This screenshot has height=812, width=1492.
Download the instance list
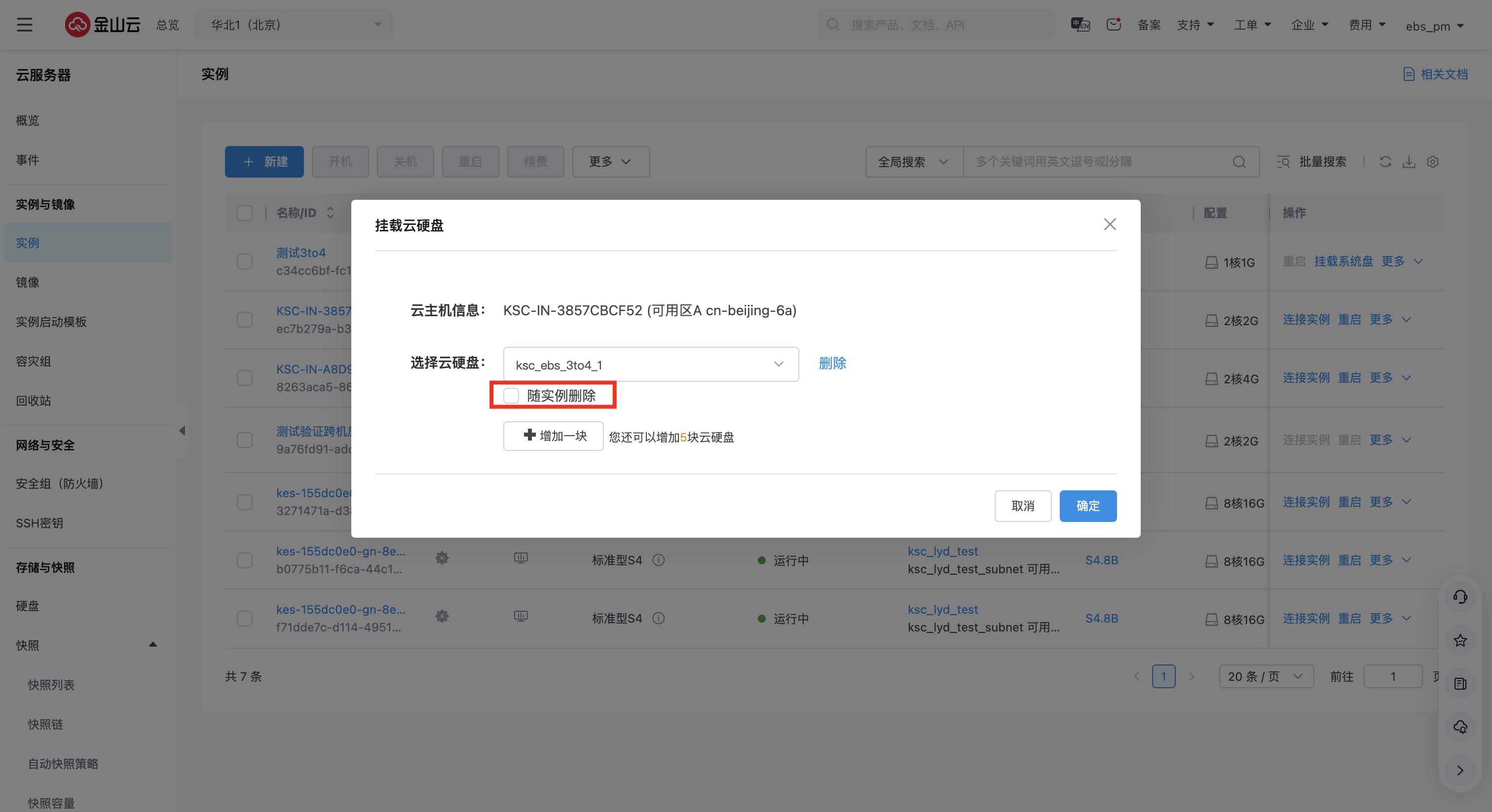point(1409,162)
